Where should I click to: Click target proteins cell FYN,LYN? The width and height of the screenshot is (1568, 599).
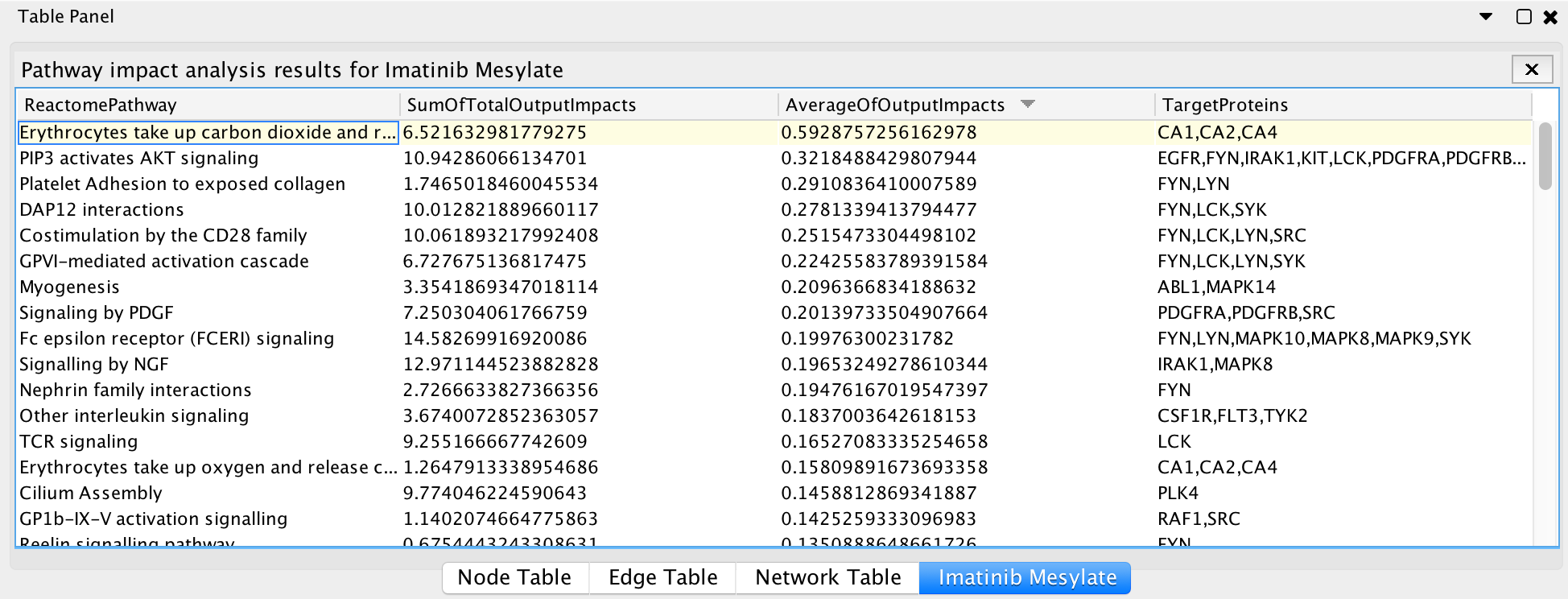[x=1194, y=184]
